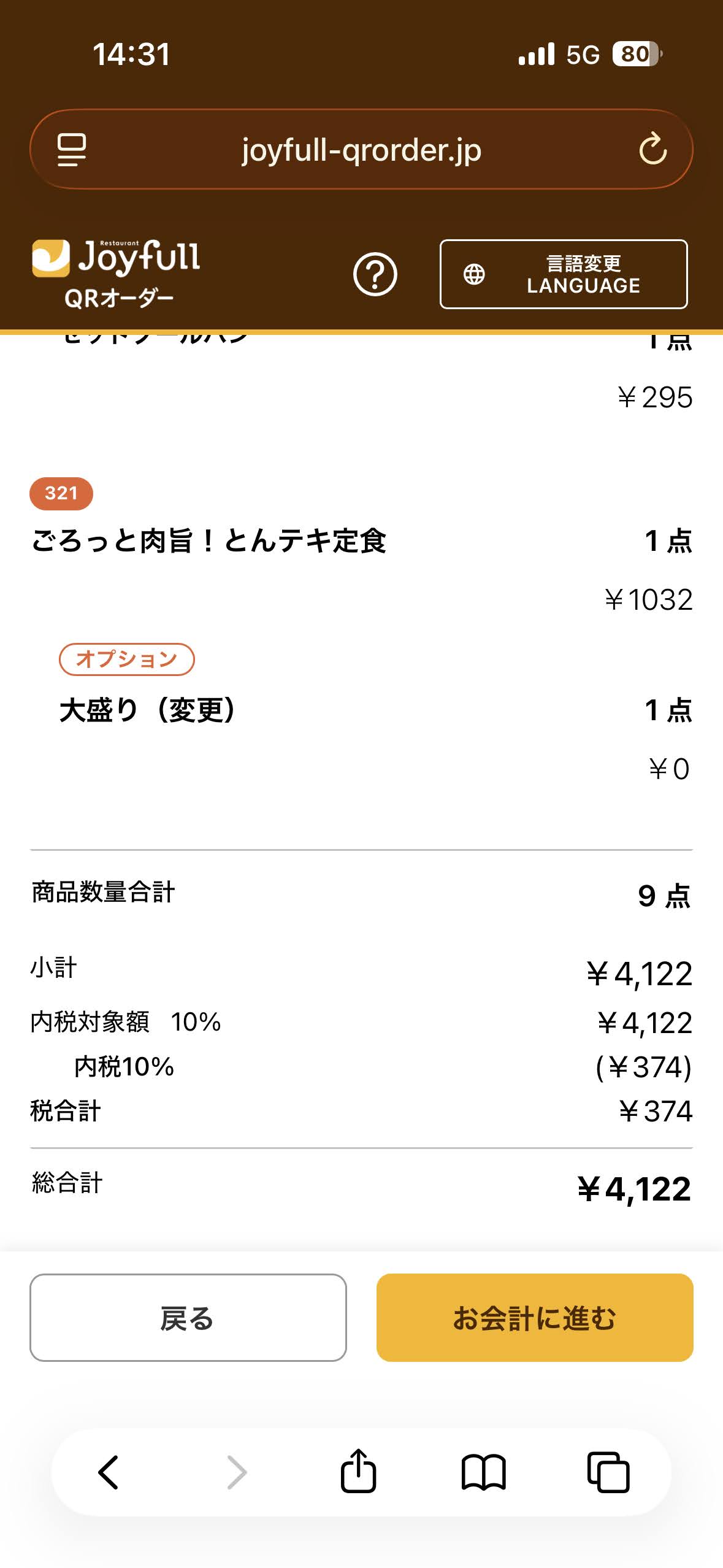Image resolution: width=723 pixels, height=1568 pixels.
Task: Open the Safari share sheet
Action: pos(358,1472)
